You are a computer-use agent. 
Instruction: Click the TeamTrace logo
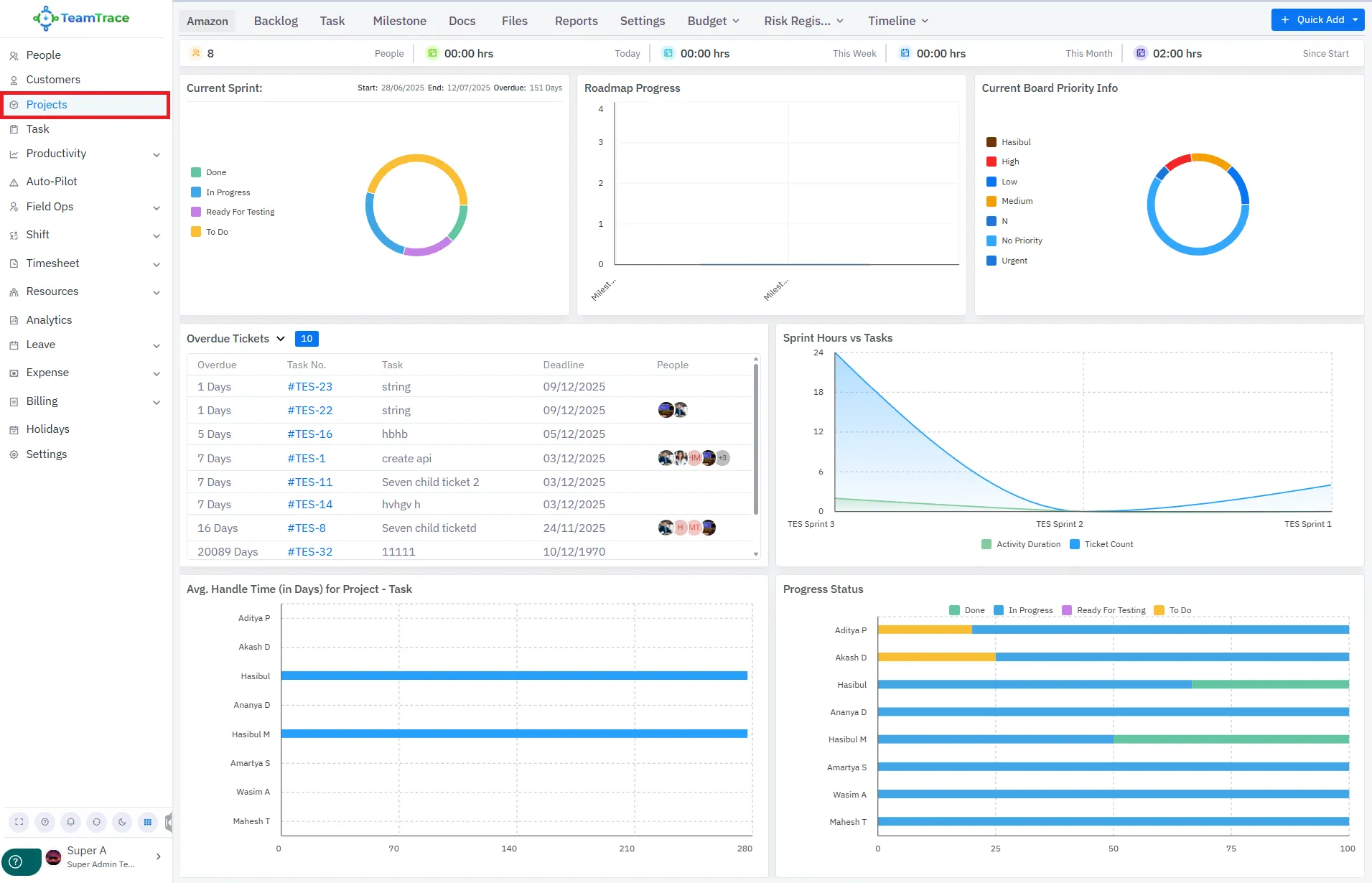[81, 18]
